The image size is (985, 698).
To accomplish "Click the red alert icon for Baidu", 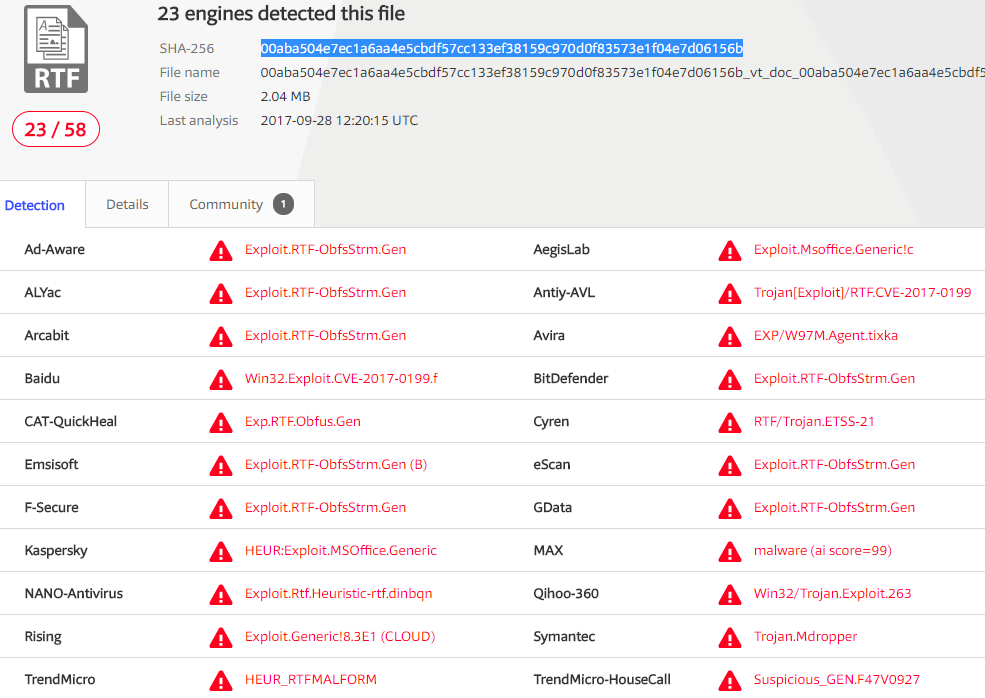I will (220, 379).
